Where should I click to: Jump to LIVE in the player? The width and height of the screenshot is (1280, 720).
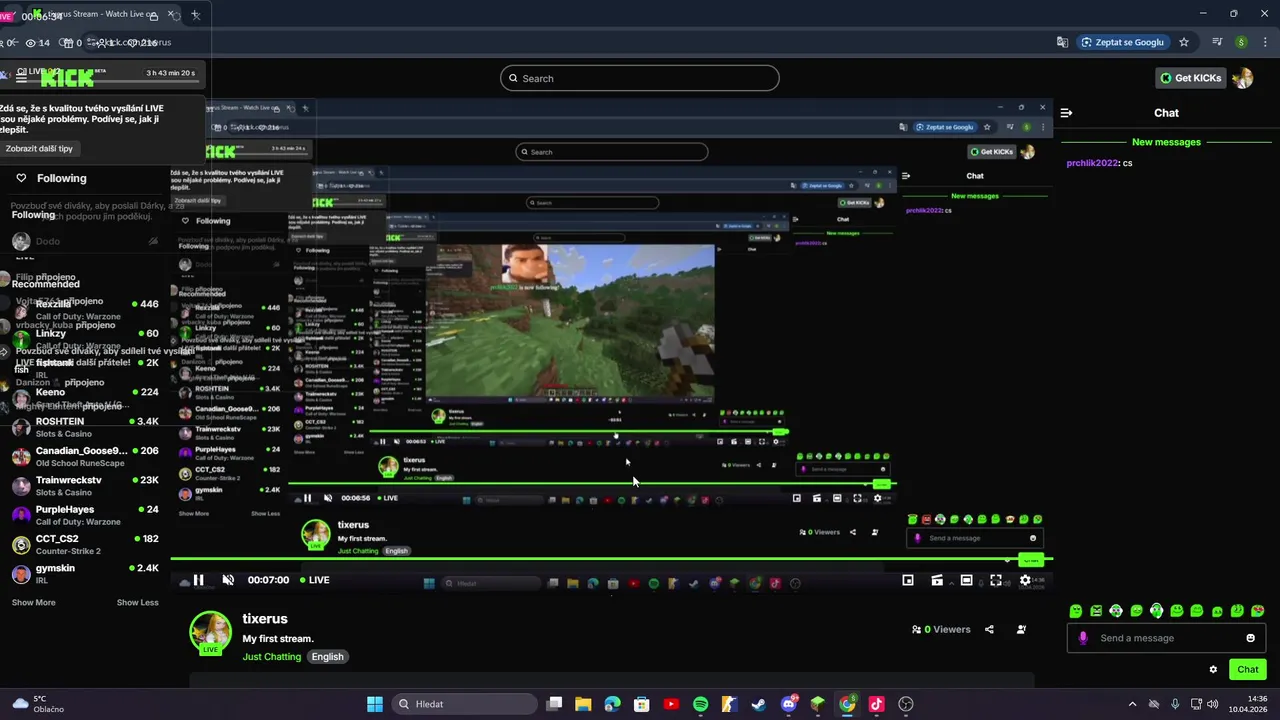point(314,580)
